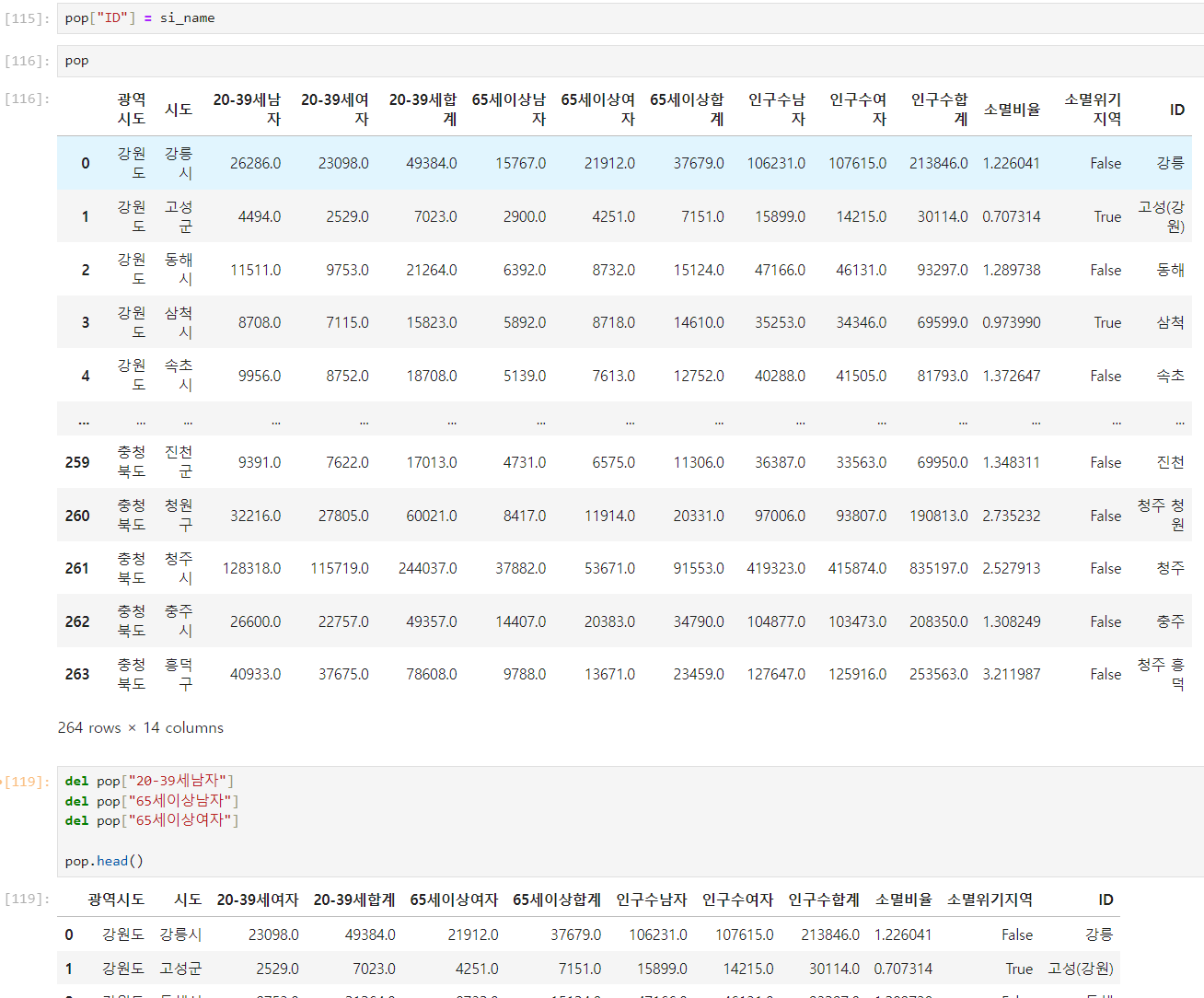Click the value 21912.0 in the pop.head() output
The image size is (1204, 998).
pos(473,934)
